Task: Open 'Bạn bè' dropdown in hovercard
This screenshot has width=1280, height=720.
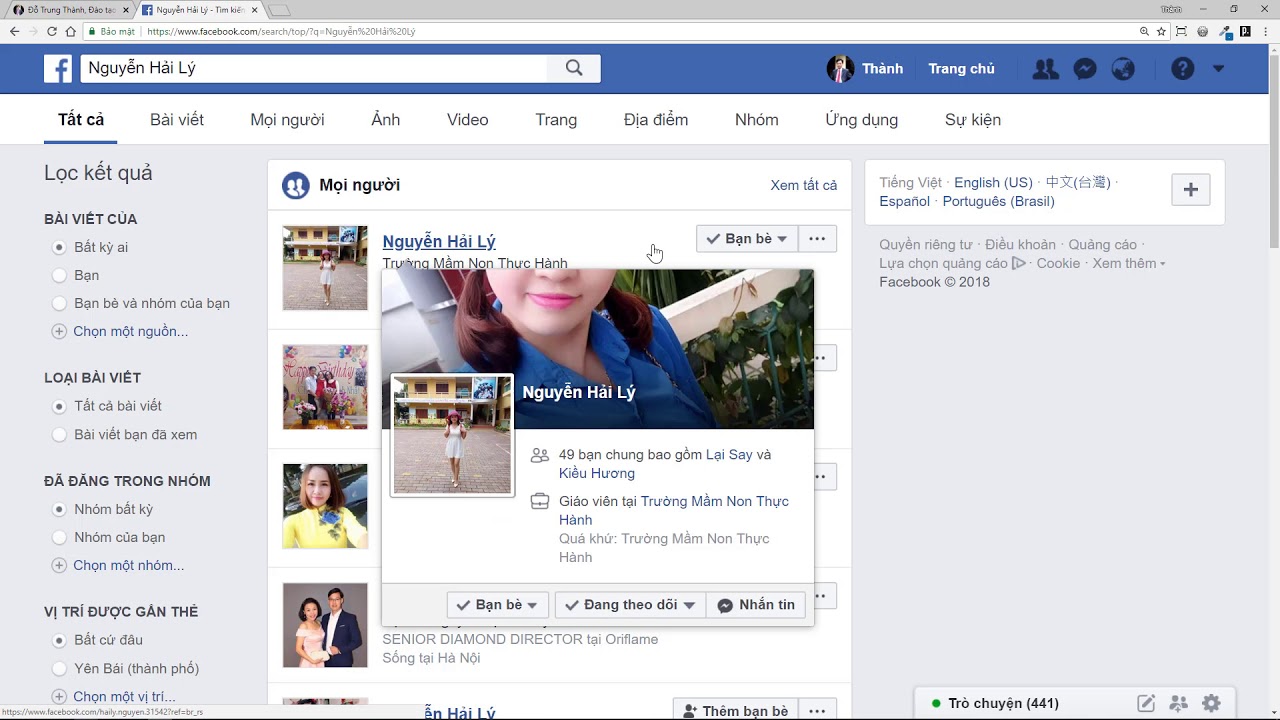Action: pyautogui.click(x=498, y=605)
